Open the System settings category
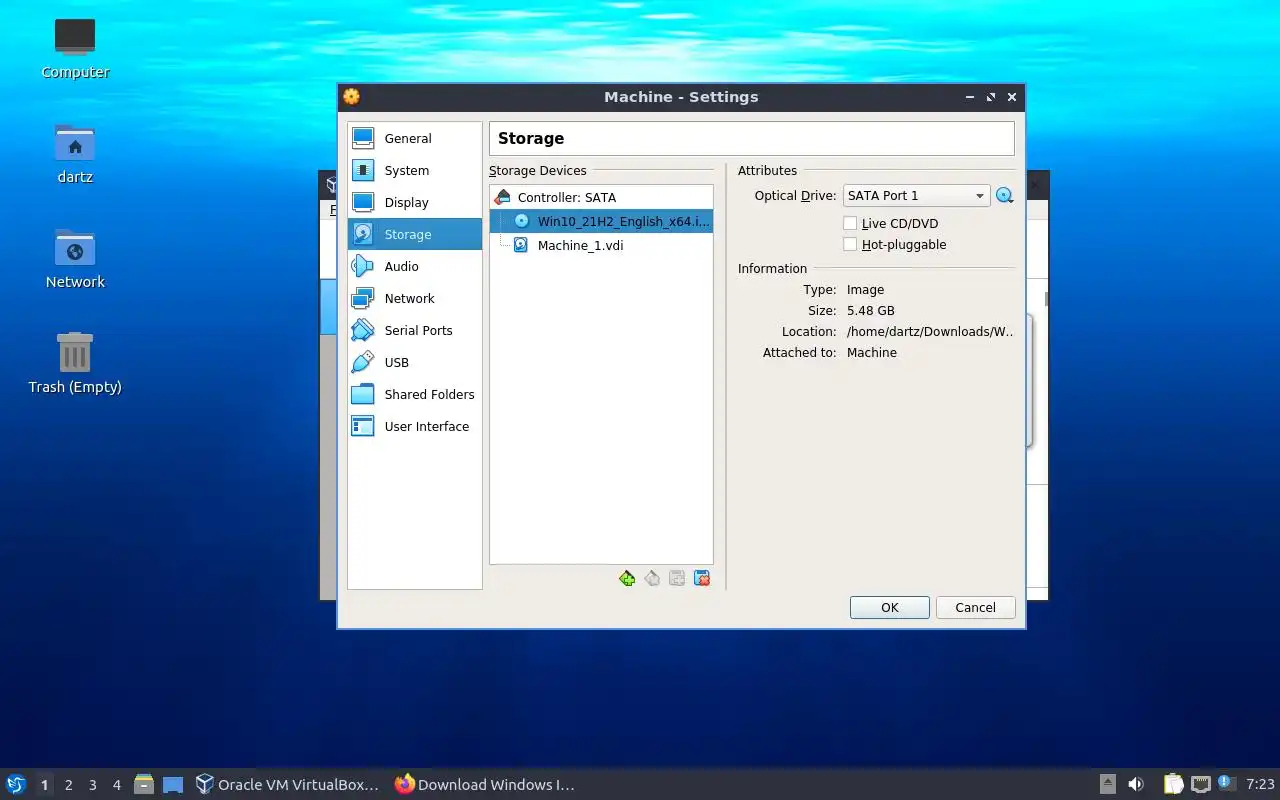The height and width of the screenshot is (800, 1280). tap(414, 170)
